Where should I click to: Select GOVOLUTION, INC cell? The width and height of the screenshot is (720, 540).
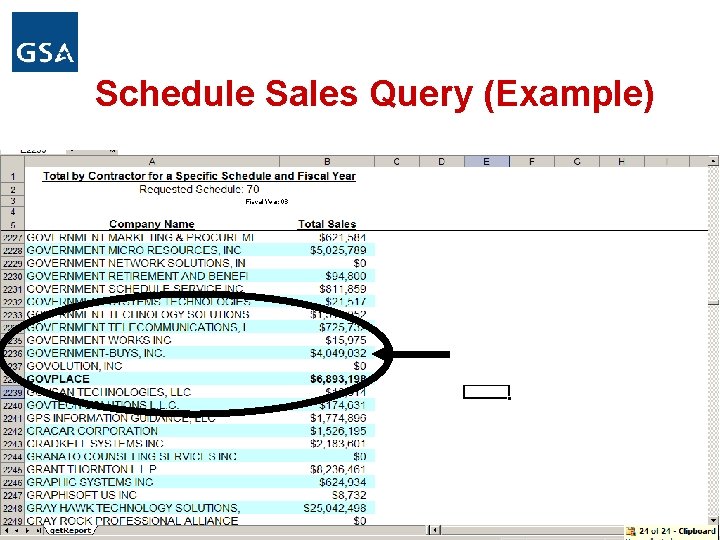pyautogui.click(x=152, y=366)
